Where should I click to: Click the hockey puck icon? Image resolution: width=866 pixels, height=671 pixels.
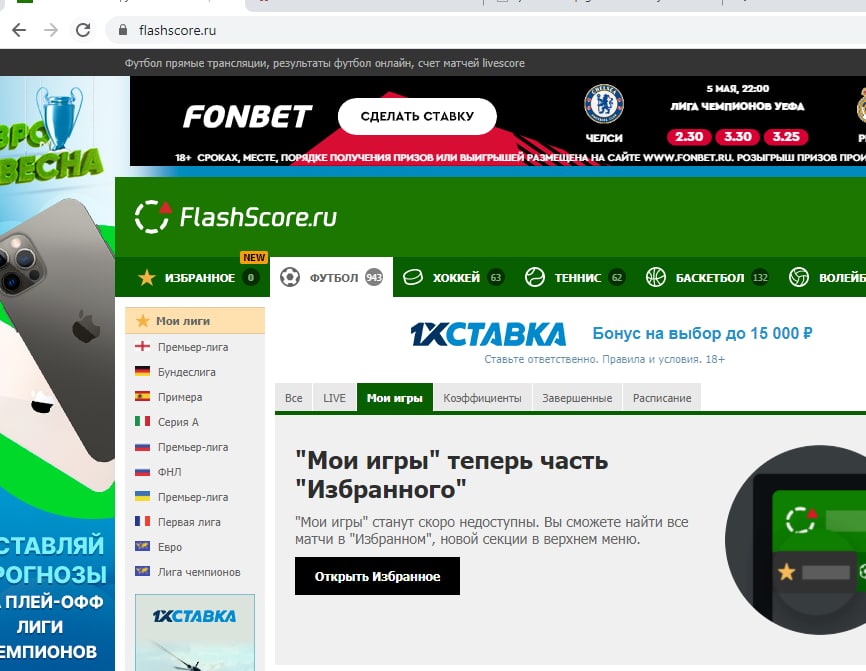[x=413, y=277]
